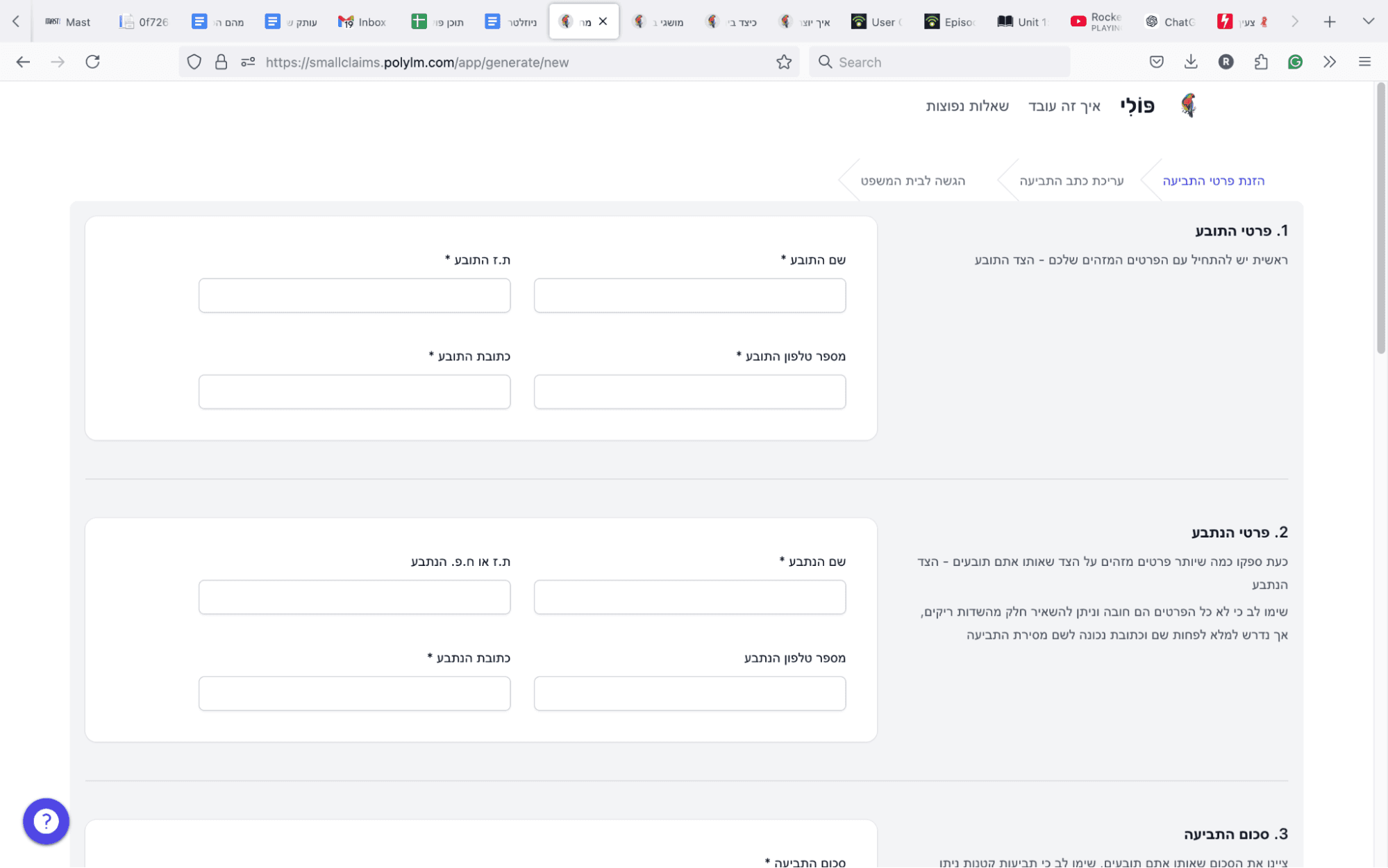The width and height of the screenshot is (1388, 868).
Task: Open the Grammarly extension icon
Action: point(1295,62)
